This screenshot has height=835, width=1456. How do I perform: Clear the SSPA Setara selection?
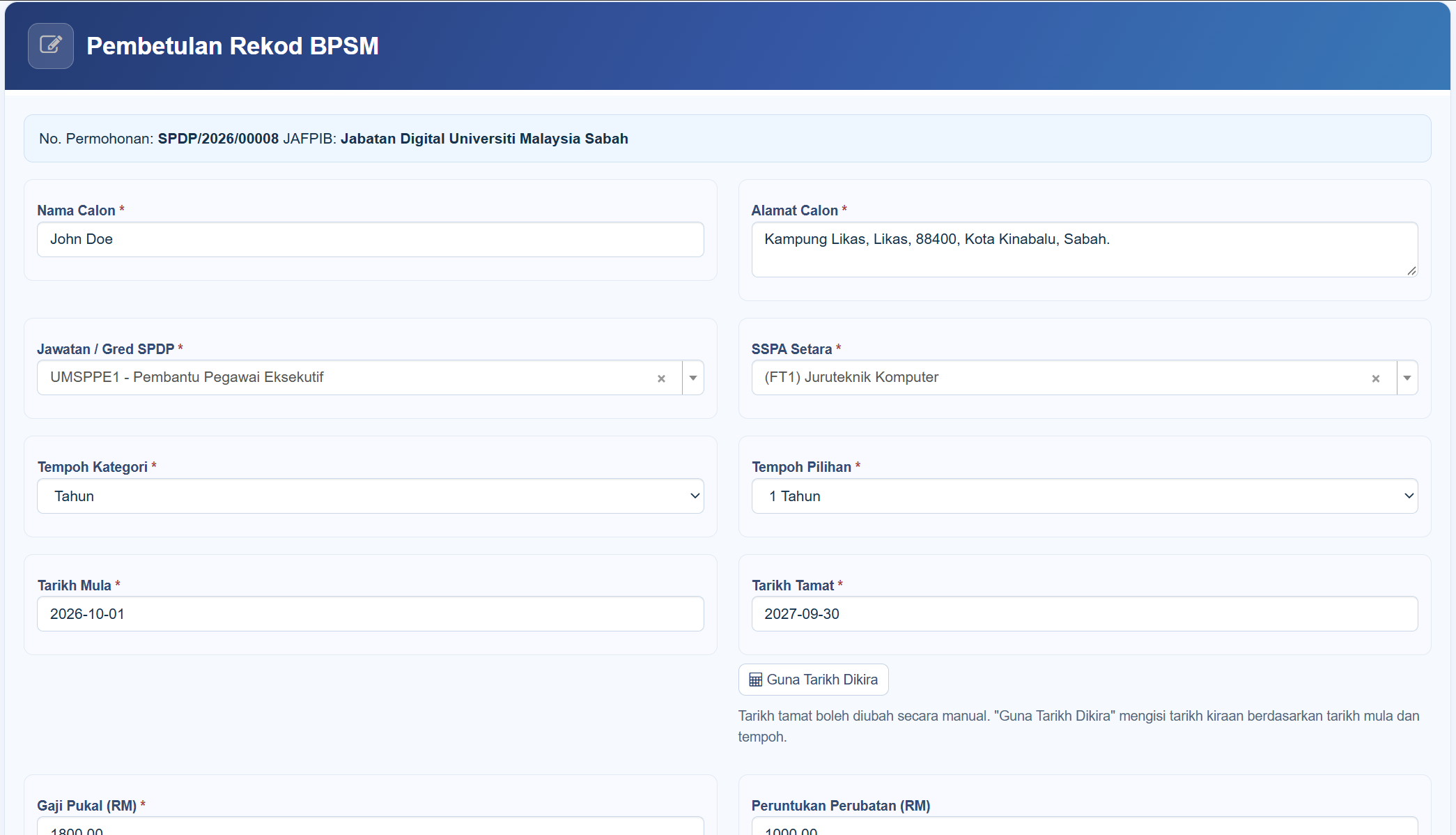(x=1376, y=378)
